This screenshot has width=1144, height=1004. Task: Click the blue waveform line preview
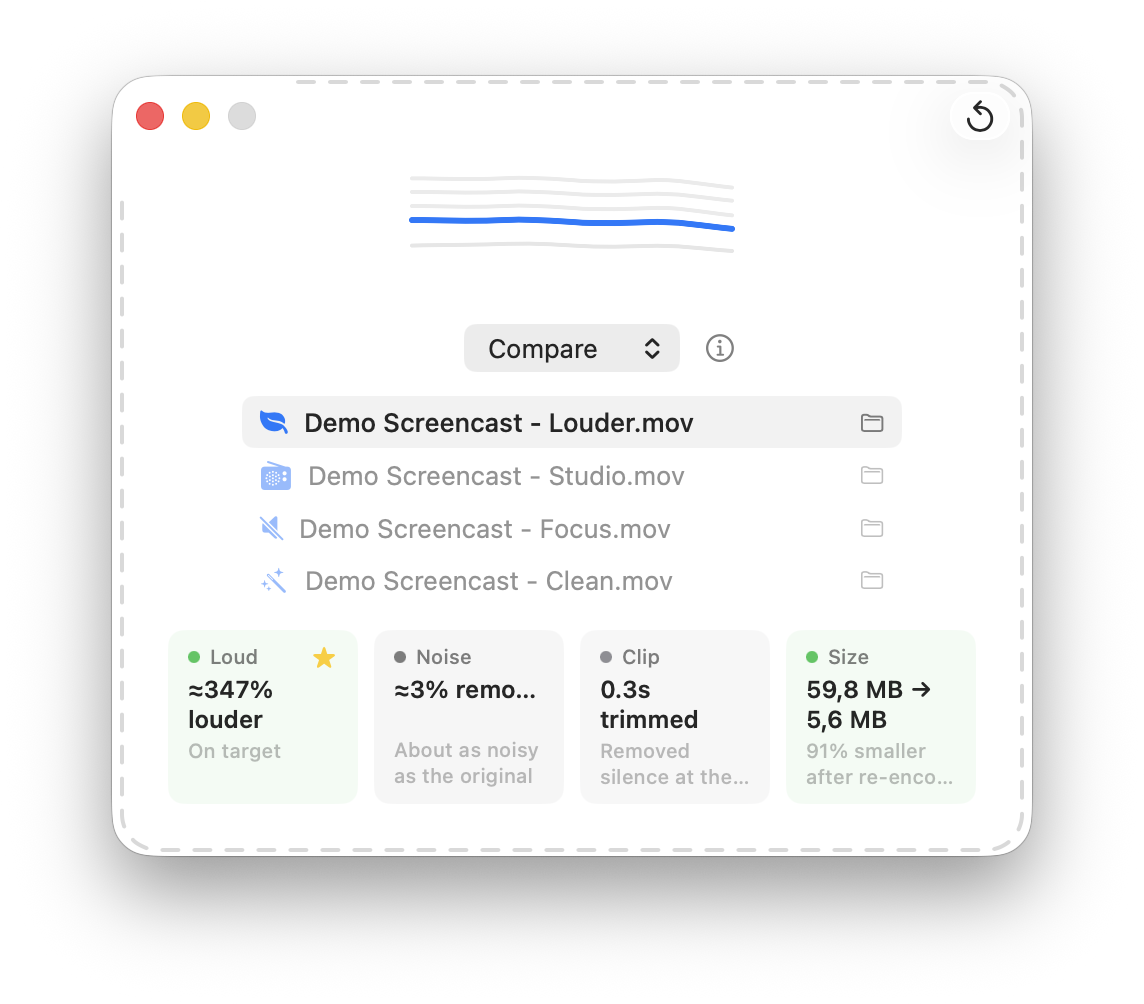coord(571,222)
